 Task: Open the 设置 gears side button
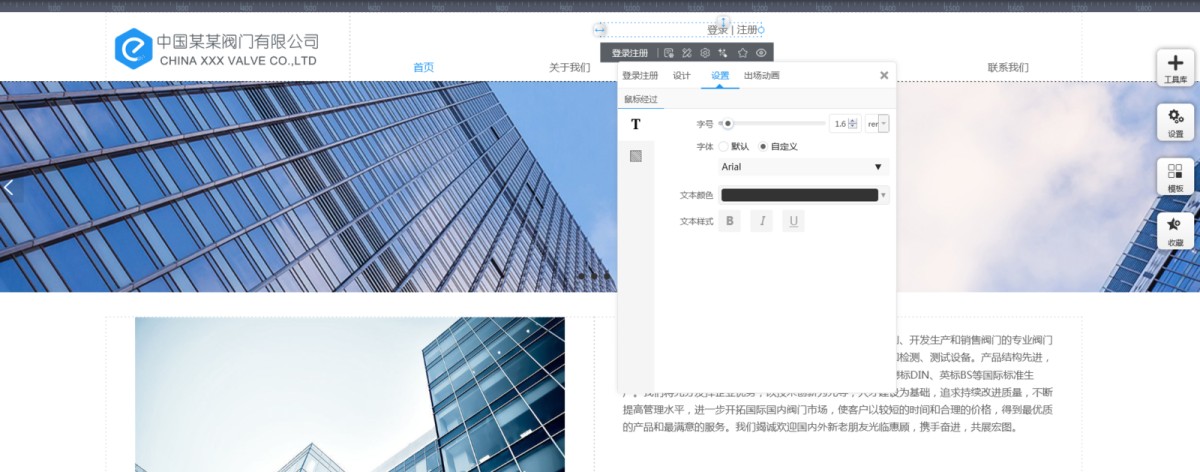click(1175, 122)
